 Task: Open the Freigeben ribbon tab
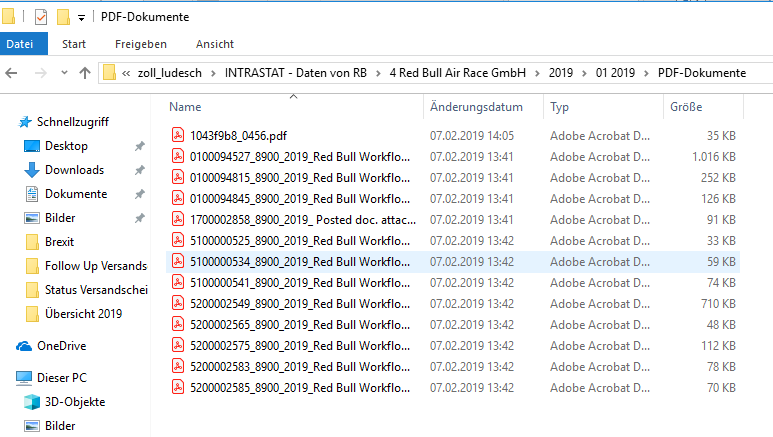pyautogui.click(x=141, y=44)
